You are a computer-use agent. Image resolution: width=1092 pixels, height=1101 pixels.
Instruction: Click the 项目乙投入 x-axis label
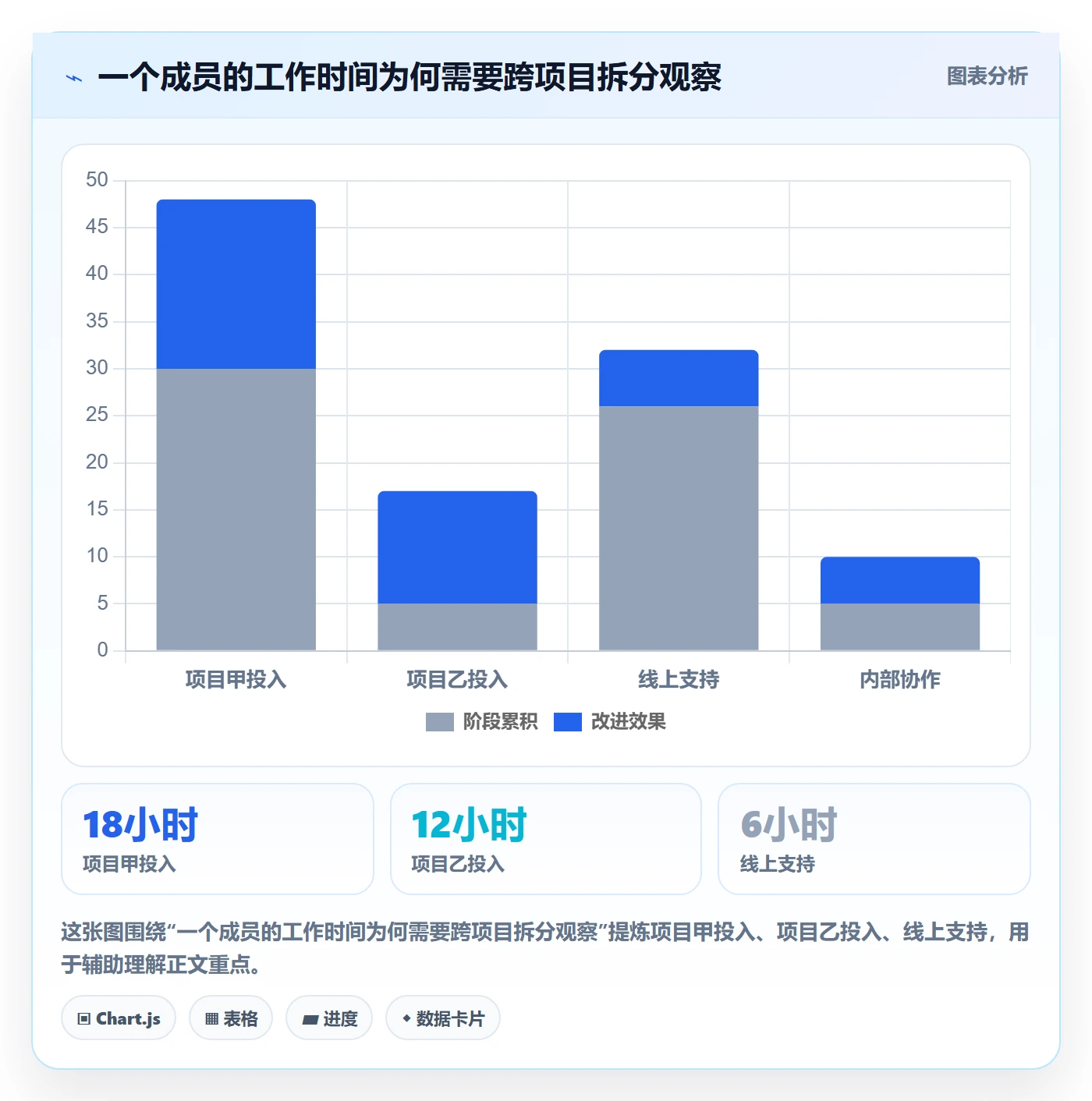click(457, 680)
